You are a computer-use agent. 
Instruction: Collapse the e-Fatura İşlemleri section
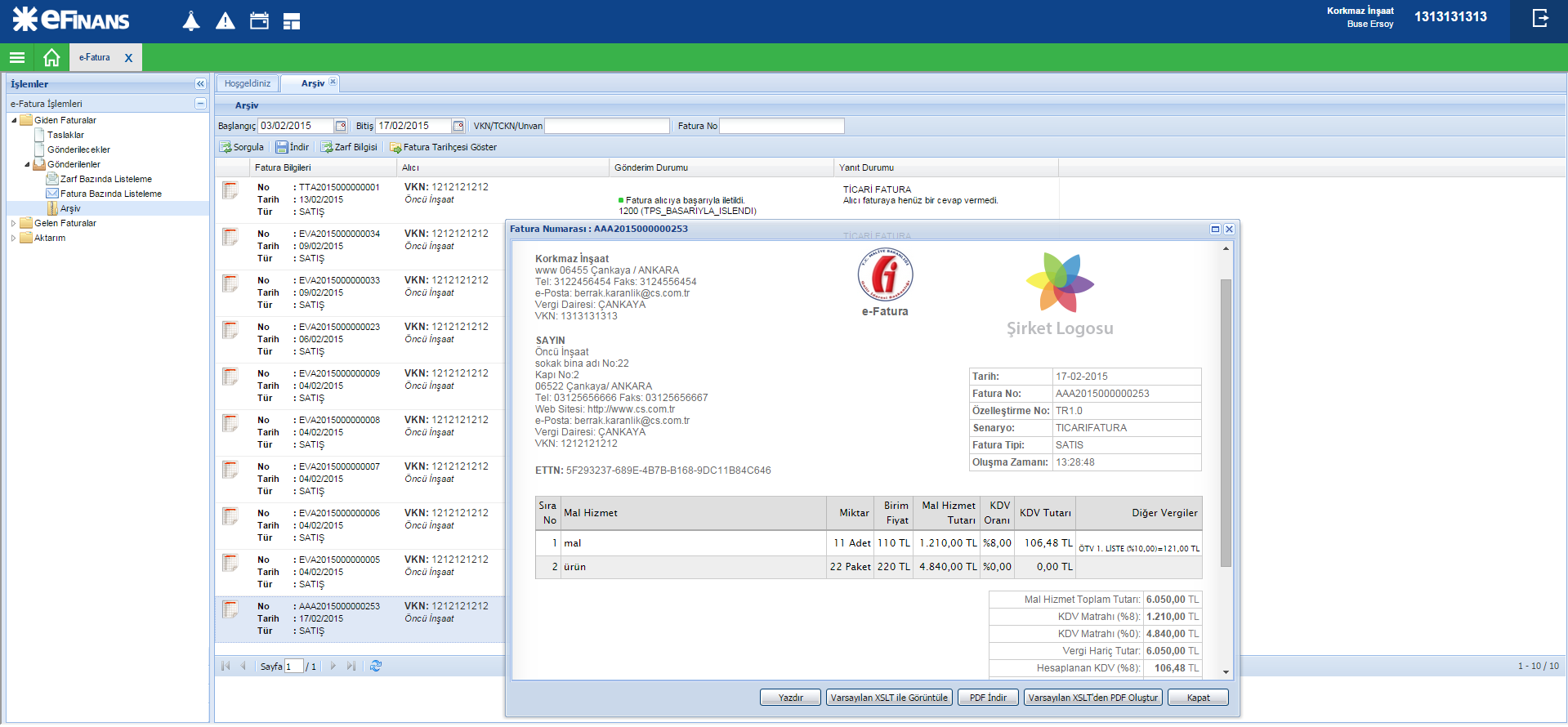(200, 104)
